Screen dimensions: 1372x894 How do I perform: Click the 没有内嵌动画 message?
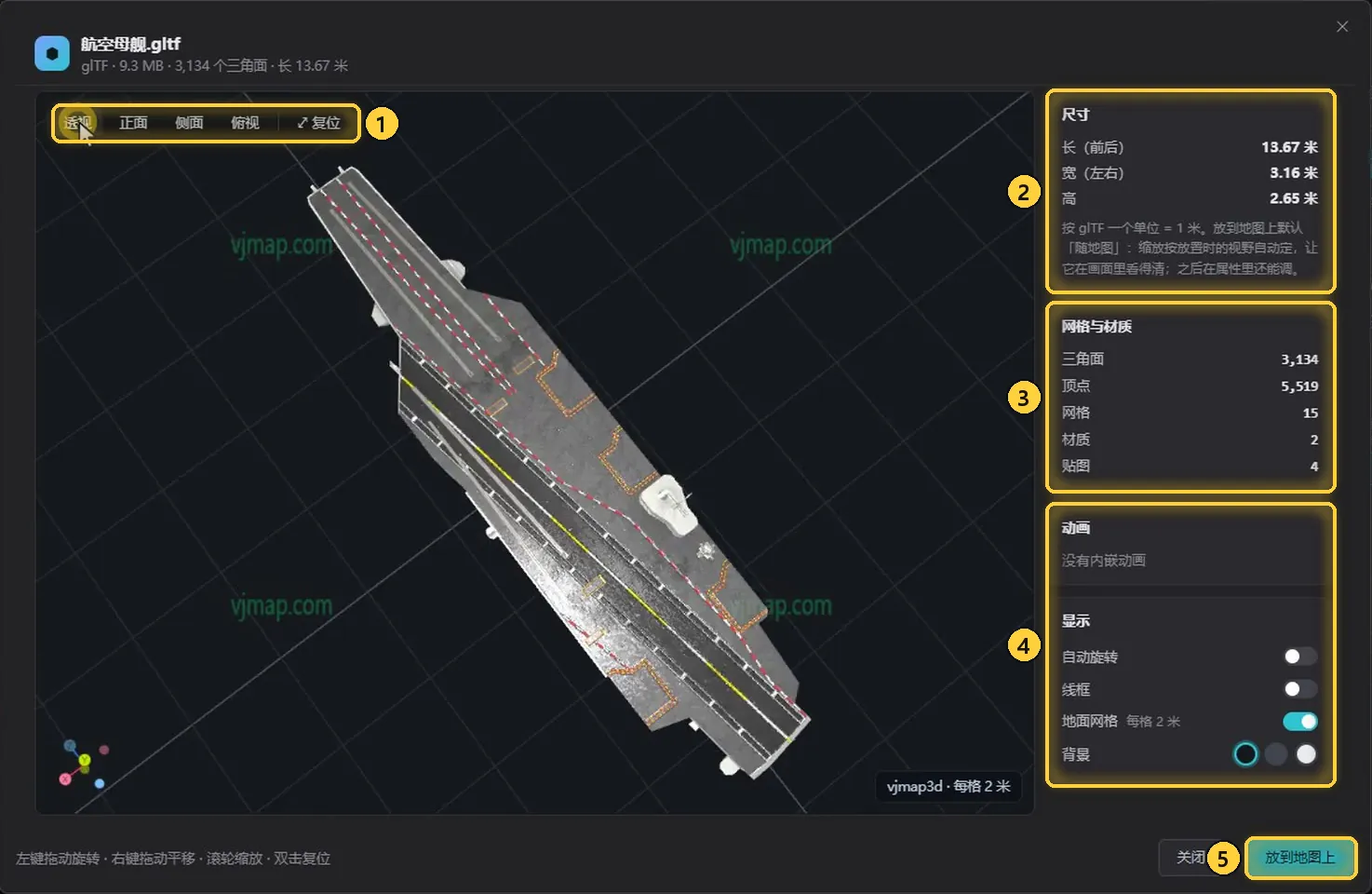(1104, 561)
